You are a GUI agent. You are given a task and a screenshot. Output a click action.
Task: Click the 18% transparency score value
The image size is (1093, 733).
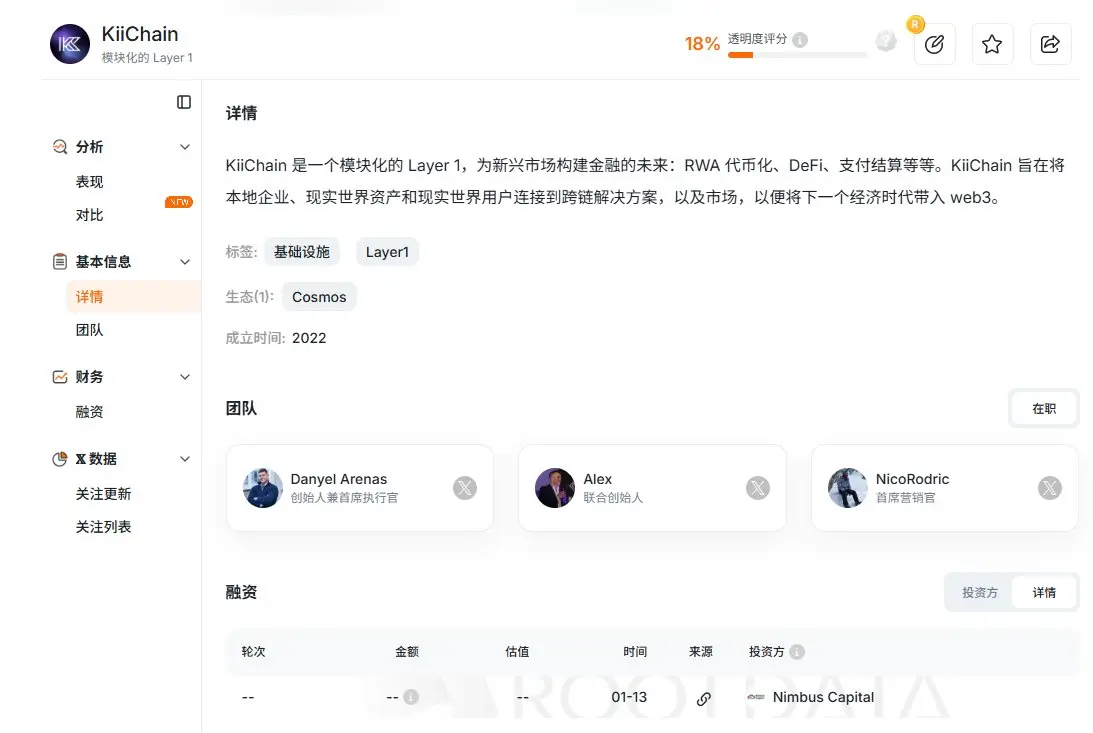click(702, 44)
